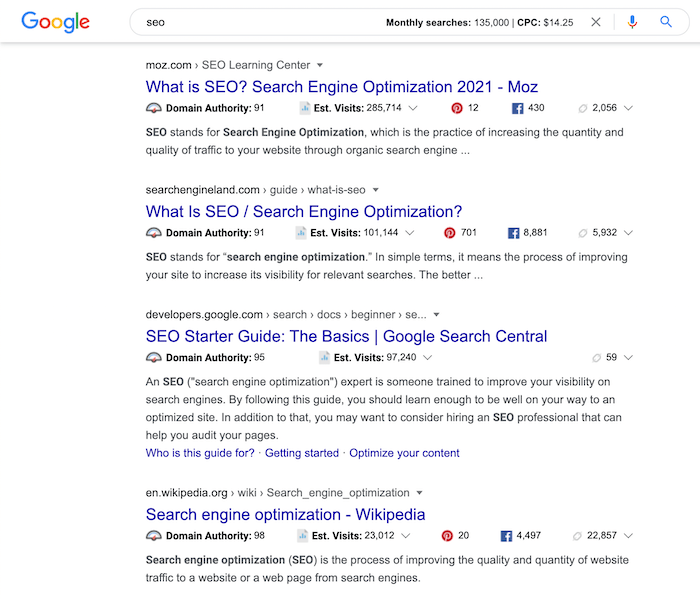Run search with magnifying glass icon
Image resolution: width=700 pixels, height=599 pixels.
[666, 21]
